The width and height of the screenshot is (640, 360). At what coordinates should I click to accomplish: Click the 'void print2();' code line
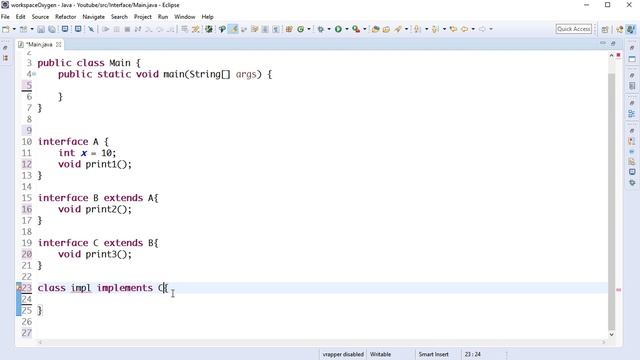click(x=95, y=209)
